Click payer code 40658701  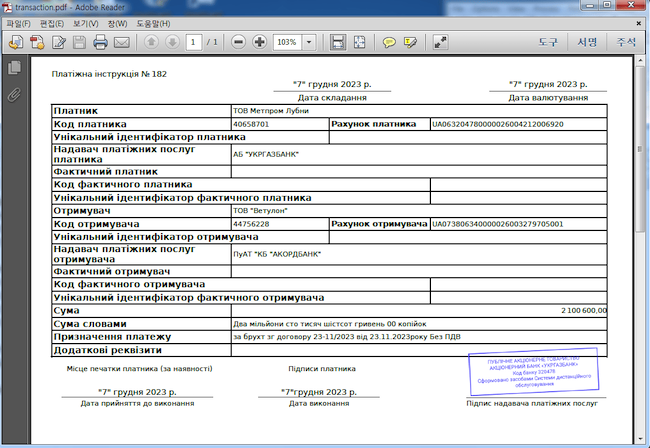tap(251, 124)
